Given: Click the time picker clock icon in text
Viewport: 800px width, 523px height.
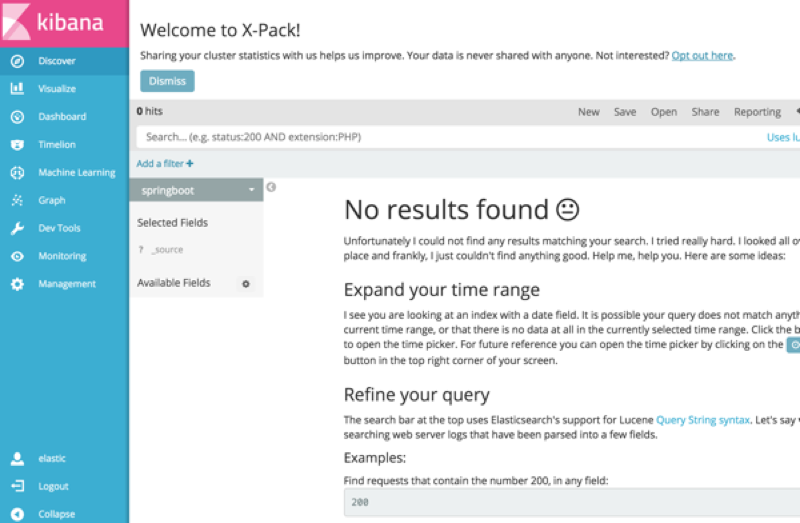Looking at the screenshot, I should point(793,345).
